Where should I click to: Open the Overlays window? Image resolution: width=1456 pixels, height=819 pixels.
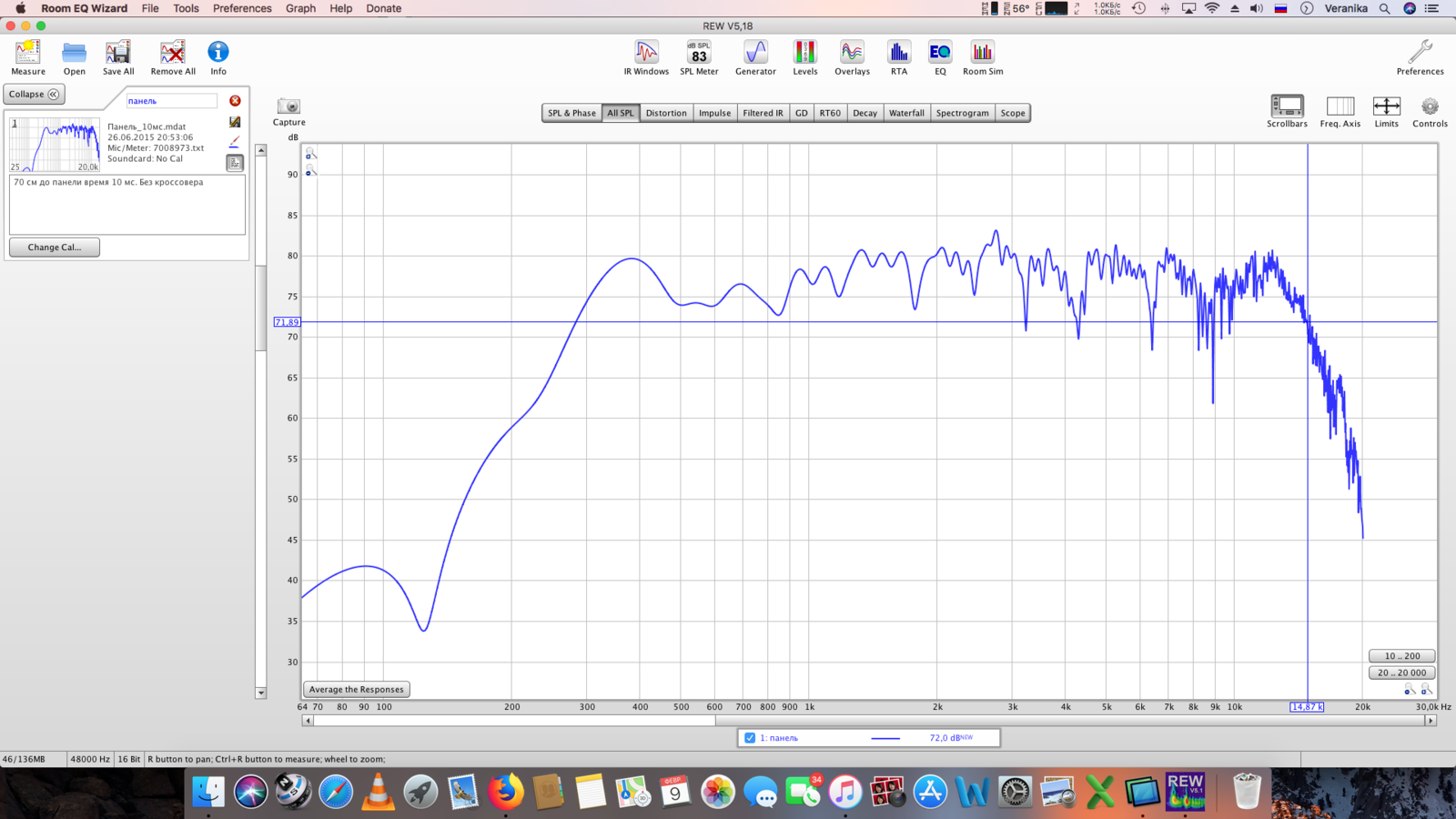tap(852, 58)
